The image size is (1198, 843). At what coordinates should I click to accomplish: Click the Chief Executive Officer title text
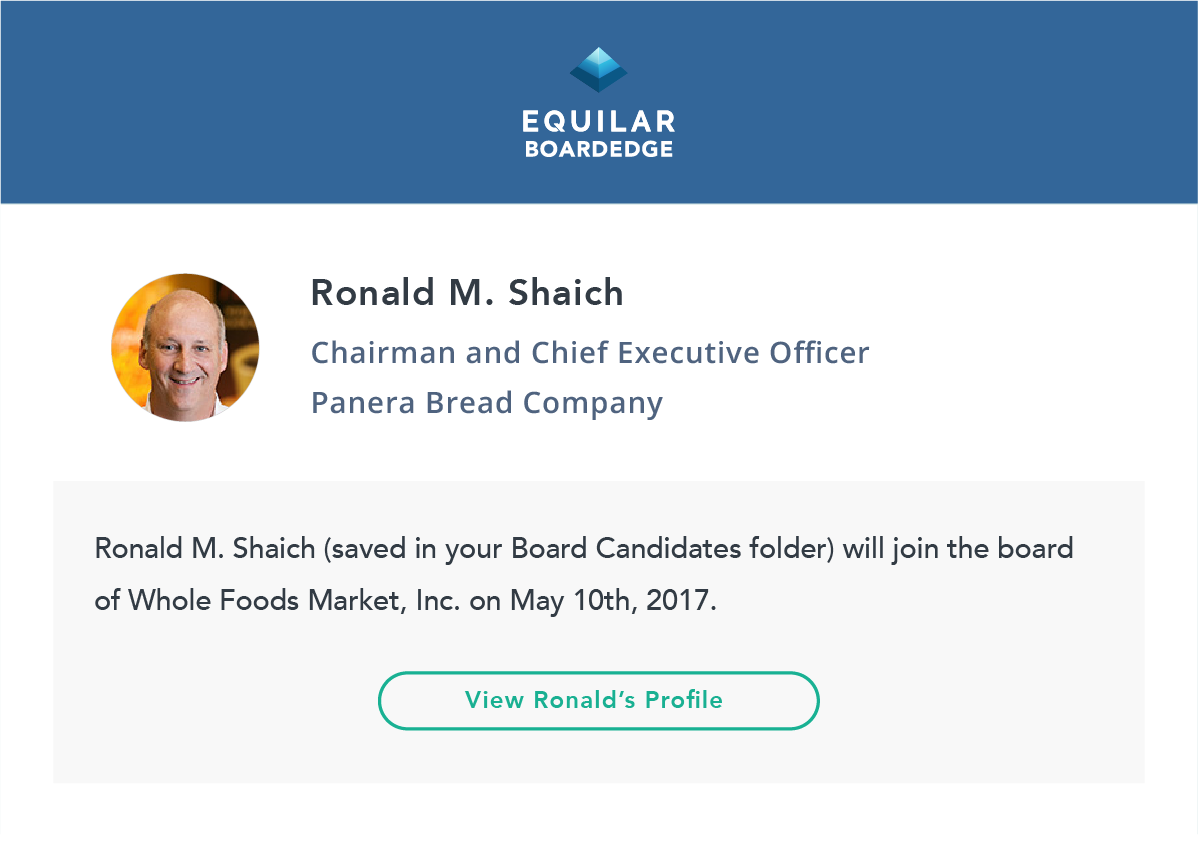pyautogui.click(x=700, y=353)
